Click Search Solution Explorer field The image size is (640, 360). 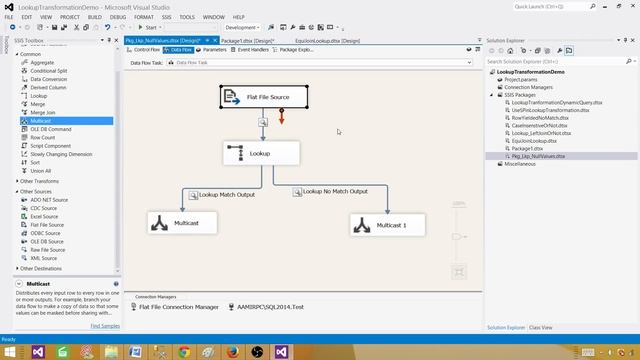click(556, 61)
